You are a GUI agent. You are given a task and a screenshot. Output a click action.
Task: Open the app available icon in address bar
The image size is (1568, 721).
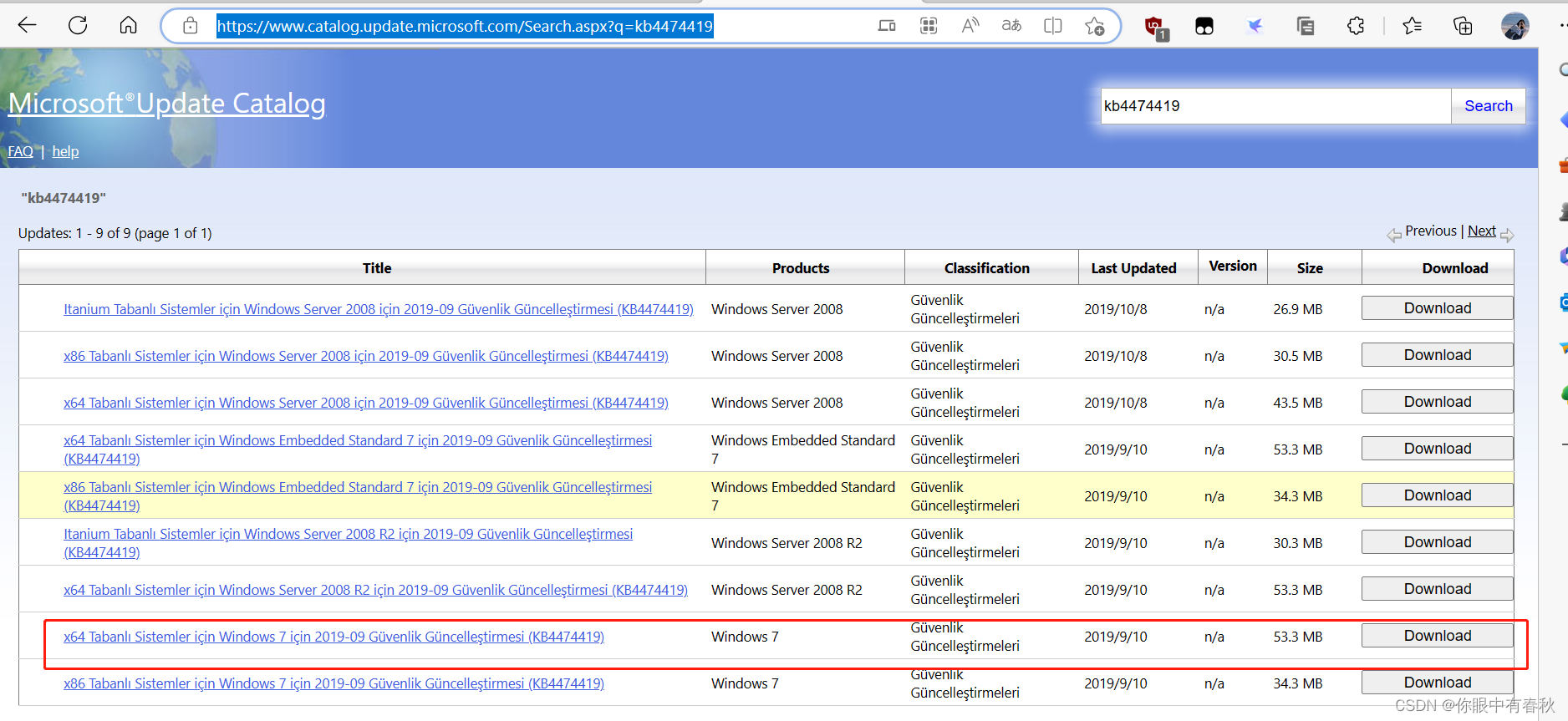point(887,26)
